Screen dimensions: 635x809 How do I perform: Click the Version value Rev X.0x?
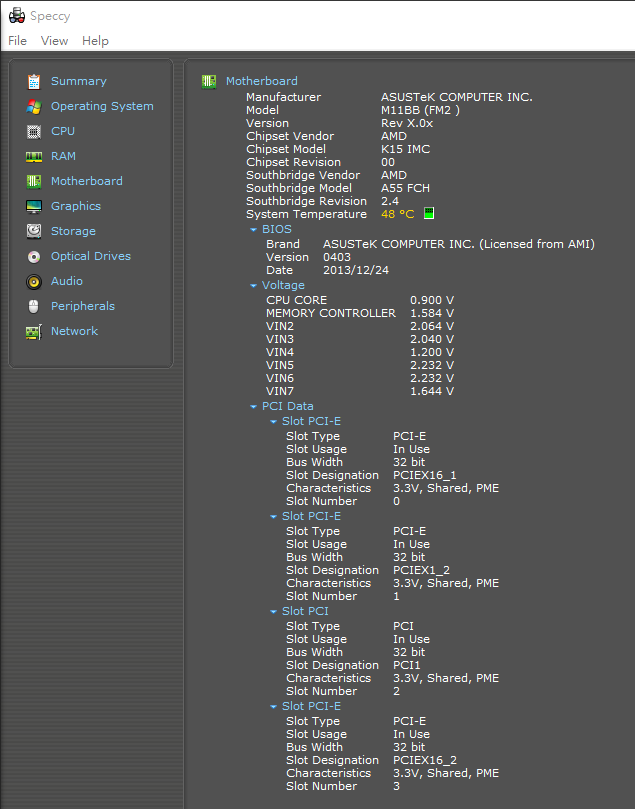click(x=406, y=123)
